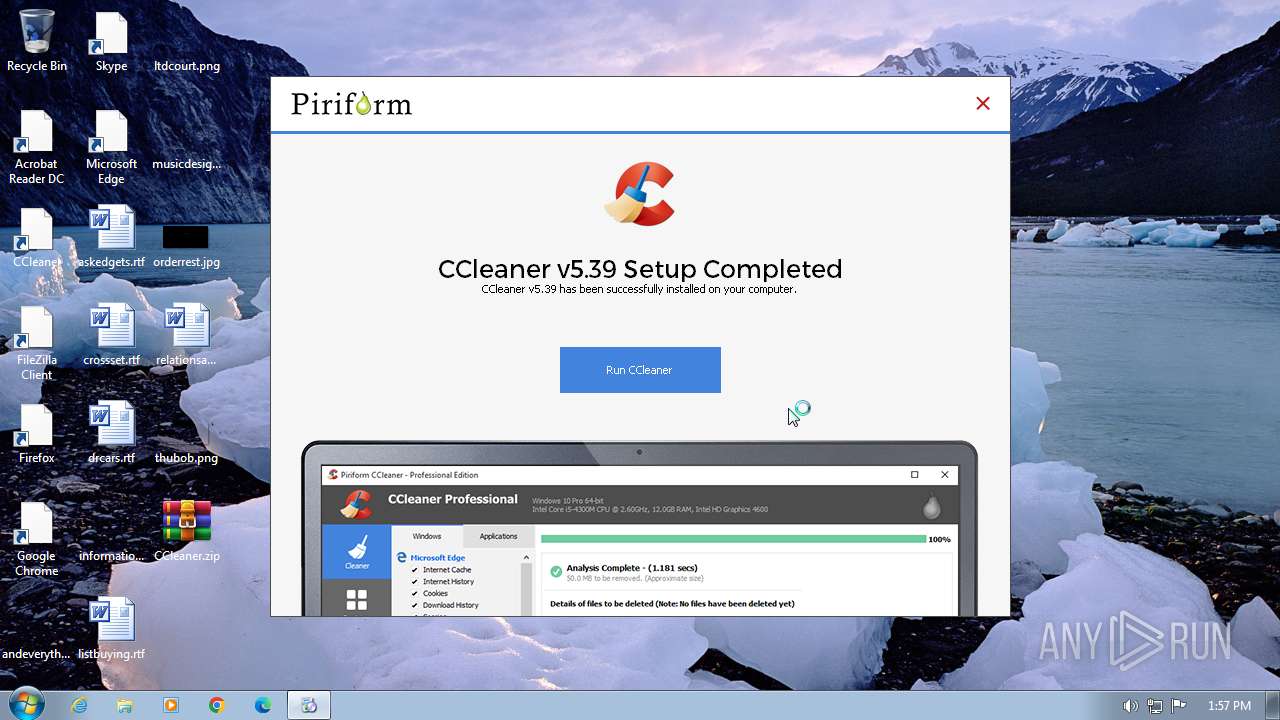This screenshot has width=1280, height=720.
Task: Open the Action Center flag icon
Action: (1179, 705)
